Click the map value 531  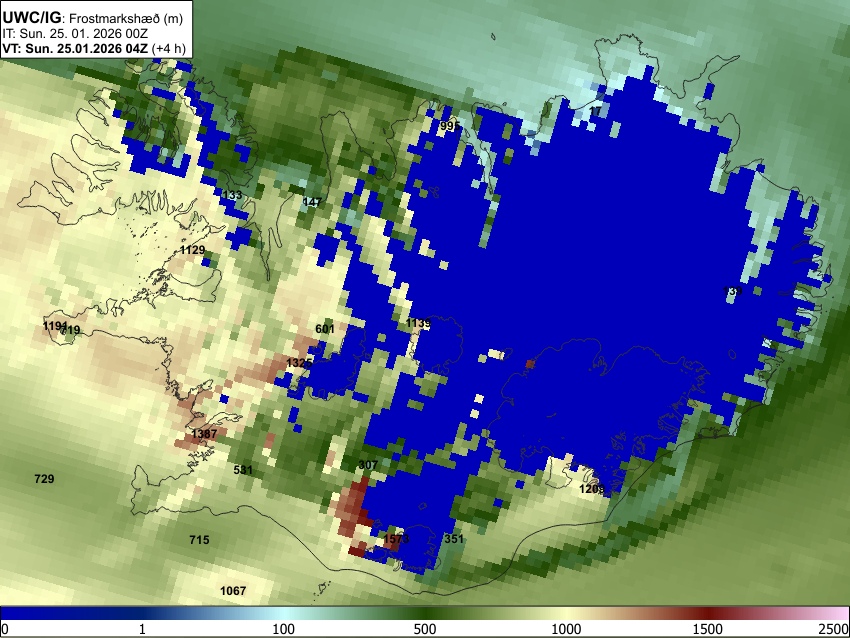243,470
